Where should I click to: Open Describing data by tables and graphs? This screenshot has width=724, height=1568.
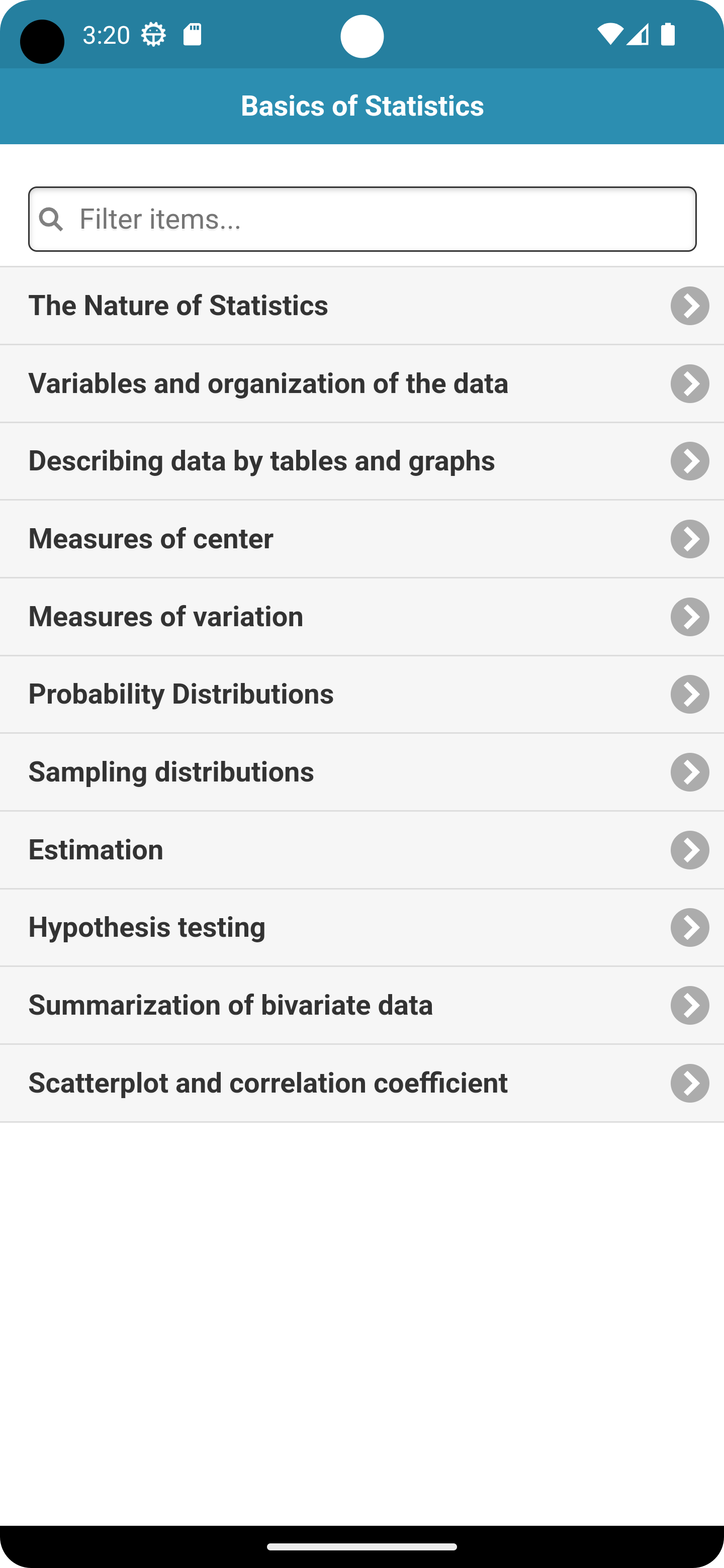click(x=361, y=461)
